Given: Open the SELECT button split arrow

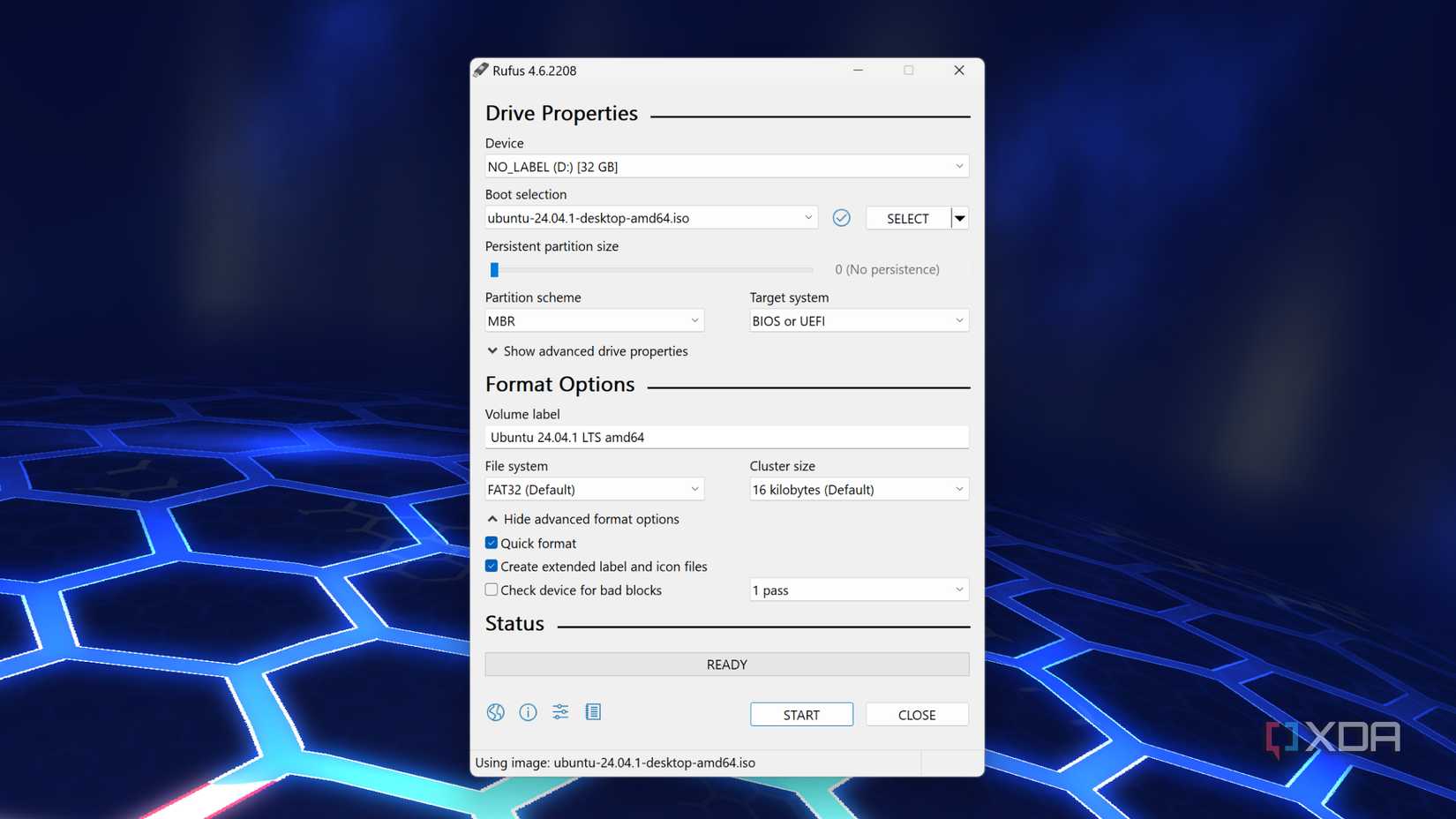Looking at the screenshot, I should click(x=960, y=218).
